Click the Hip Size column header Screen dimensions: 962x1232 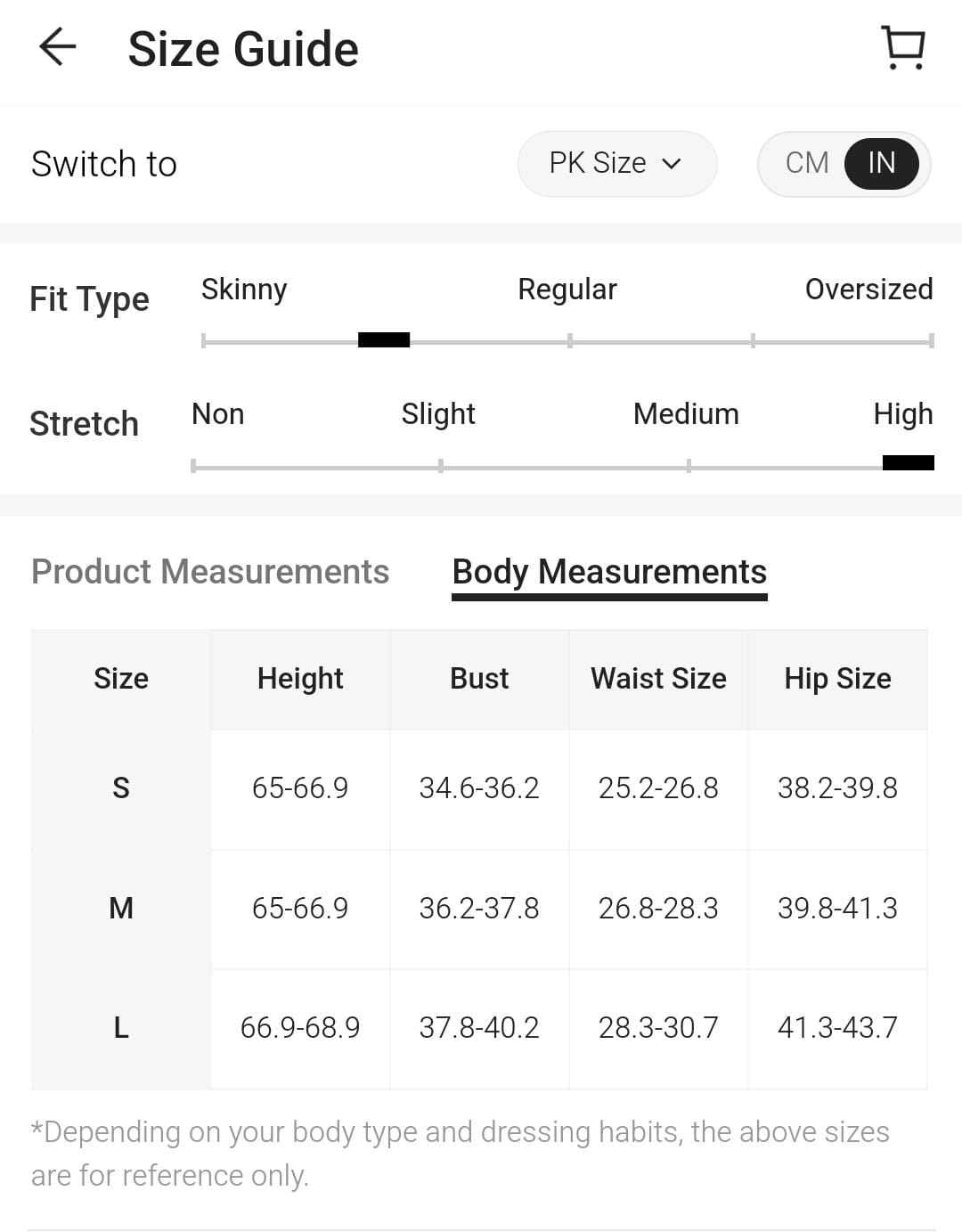[837, 679]
